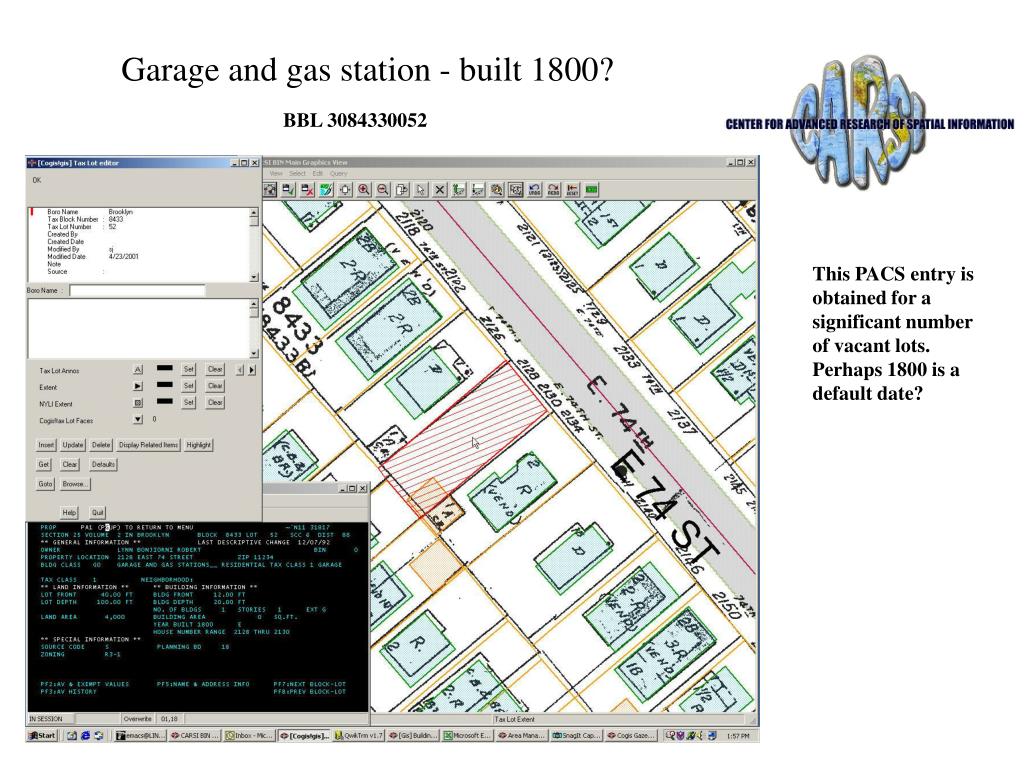Click the right arrow next to Tax Lot Annos Clear
This screenshot has width=1024, height=768.
pyautogui.click(x=251, y=370)
